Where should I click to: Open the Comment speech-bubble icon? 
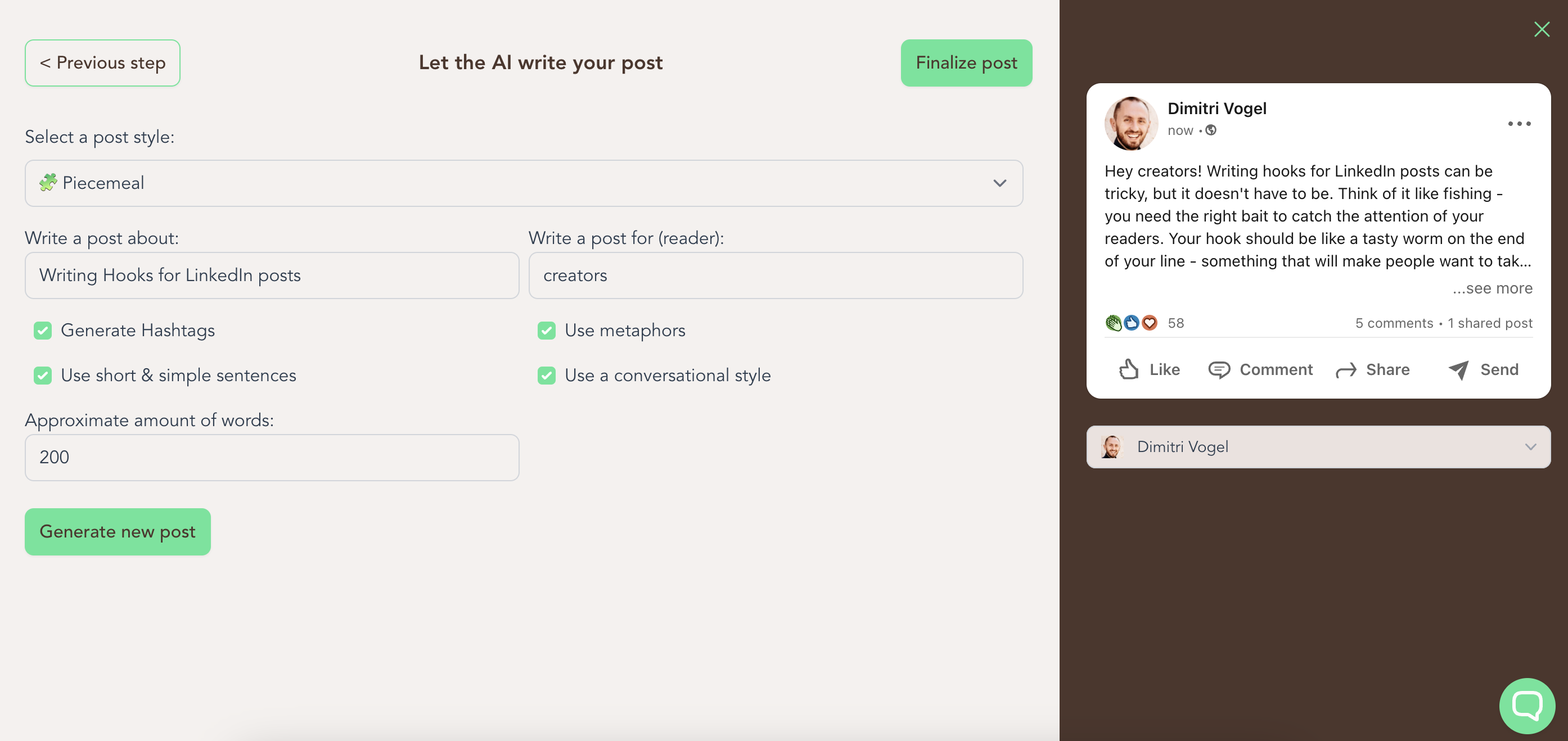click(x=1219, y=369)
